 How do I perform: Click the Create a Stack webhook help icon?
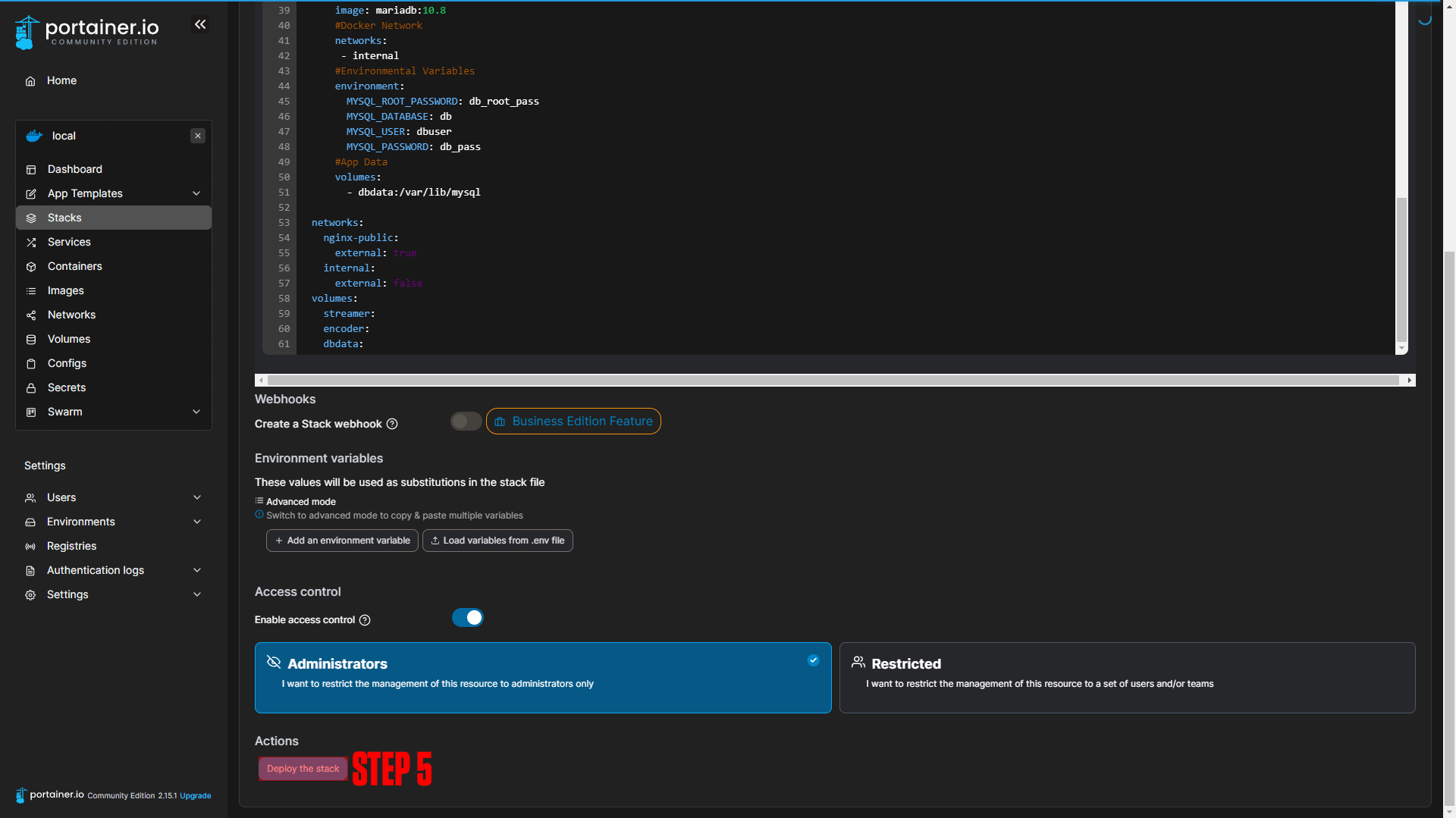pyautogui.click(x=392, y=424)
